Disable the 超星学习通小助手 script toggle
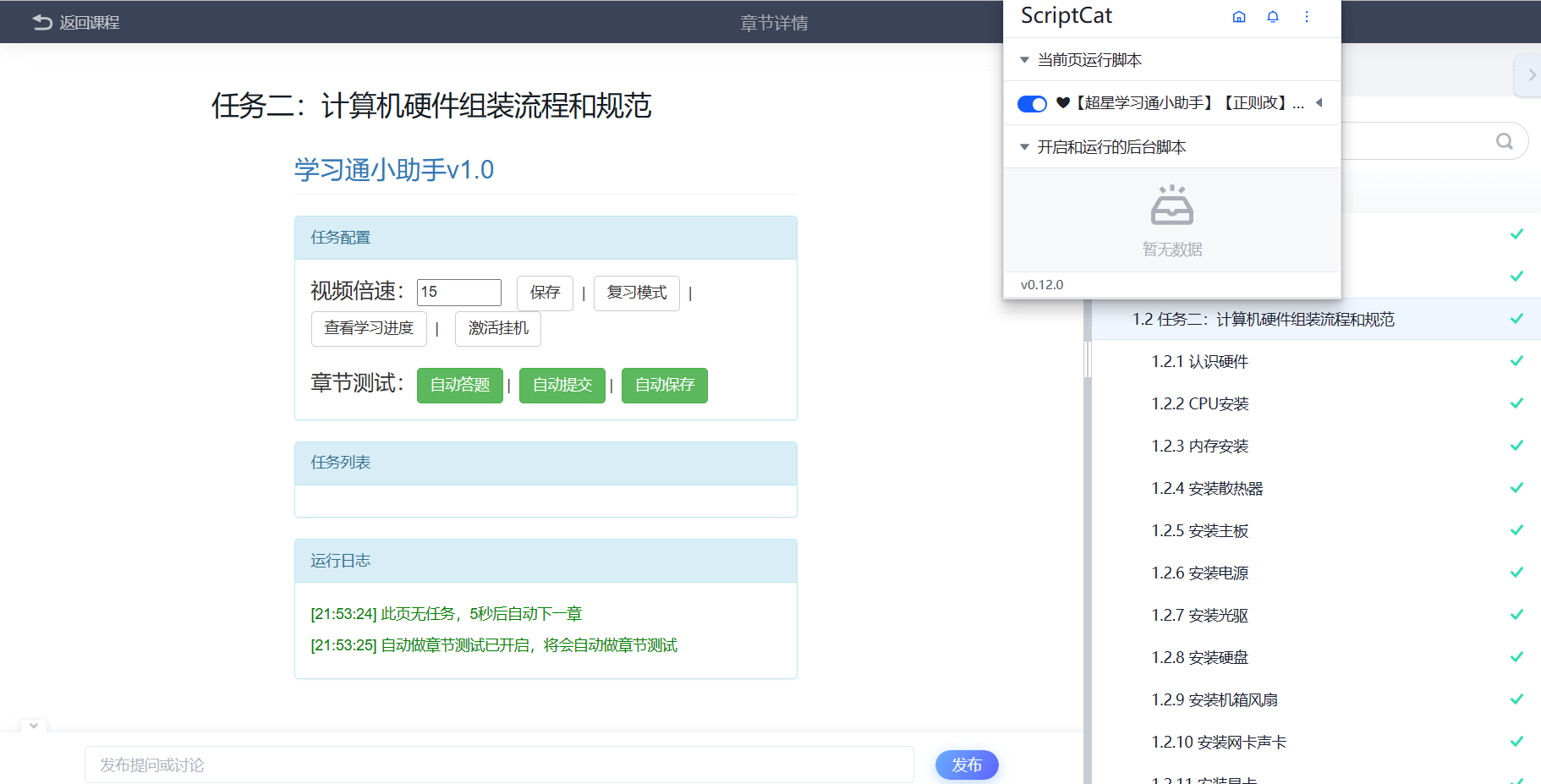Viewport: 1541px width, 784px height. tap(1032, 103)
